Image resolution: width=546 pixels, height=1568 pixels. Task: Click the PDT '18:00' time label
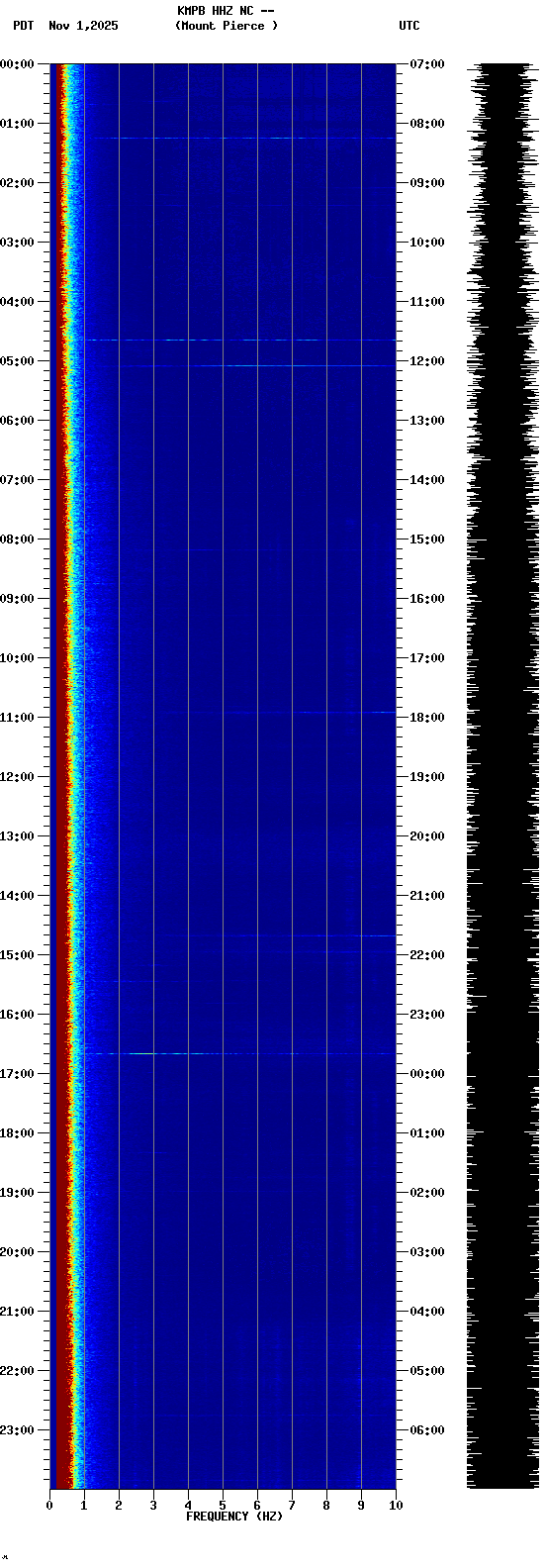click(17, 1133)
